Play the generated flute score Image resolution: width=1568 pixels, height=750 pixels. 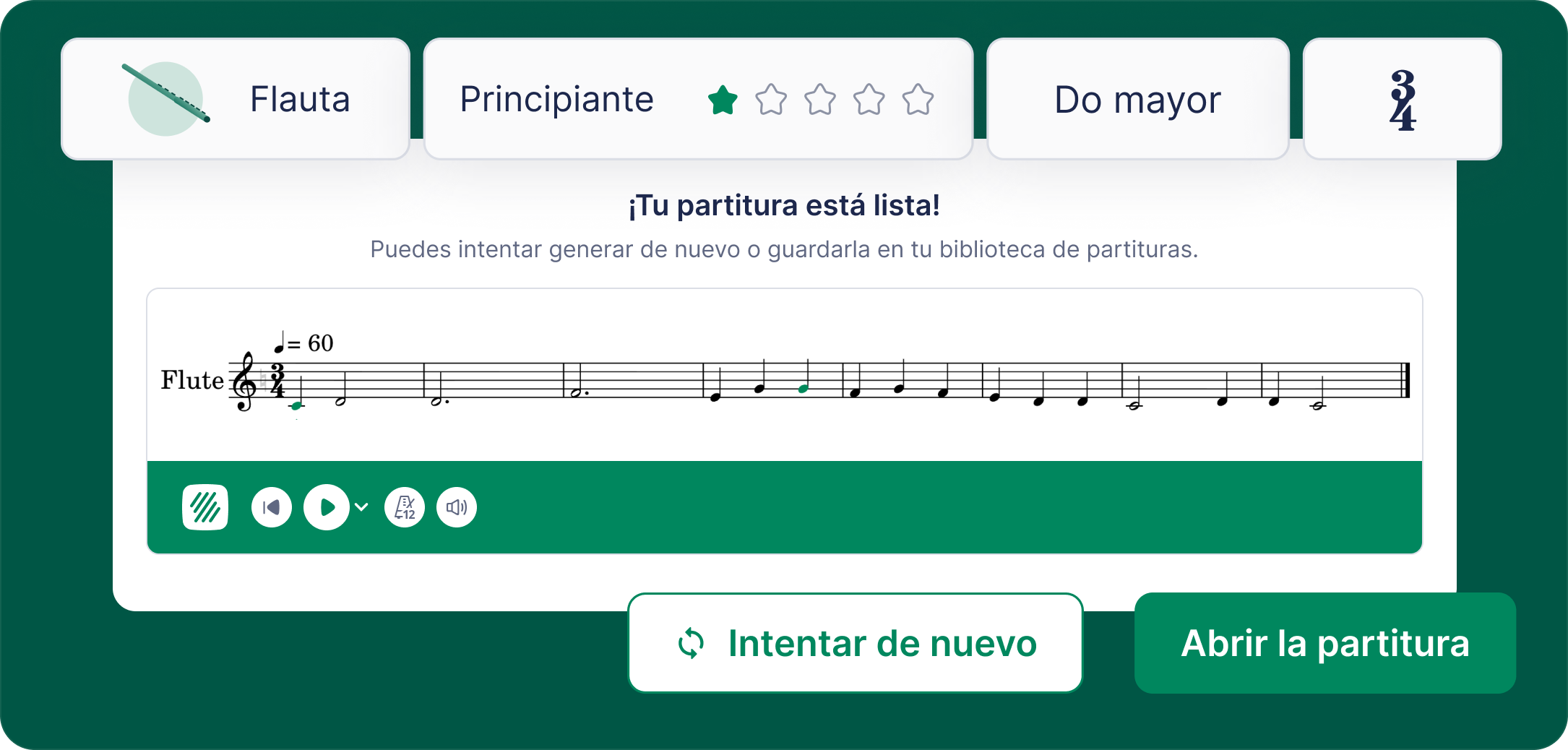(x=327, y=507)
